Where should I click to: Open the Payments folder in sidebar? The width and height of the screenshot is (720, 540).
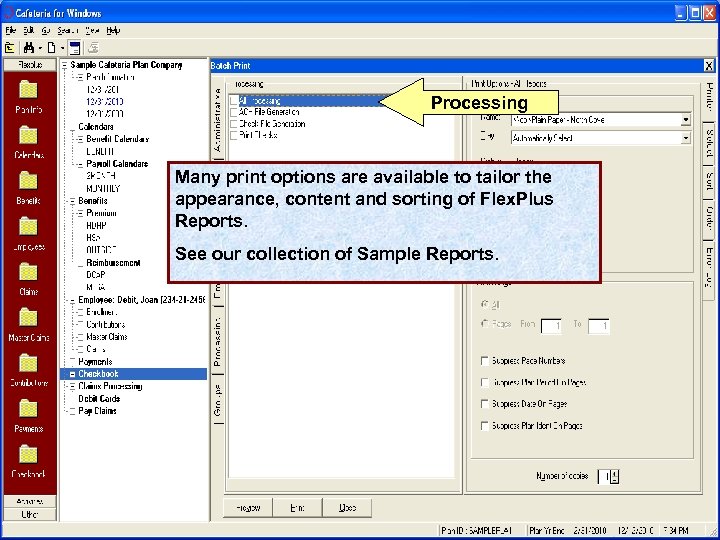coord(28,415)
